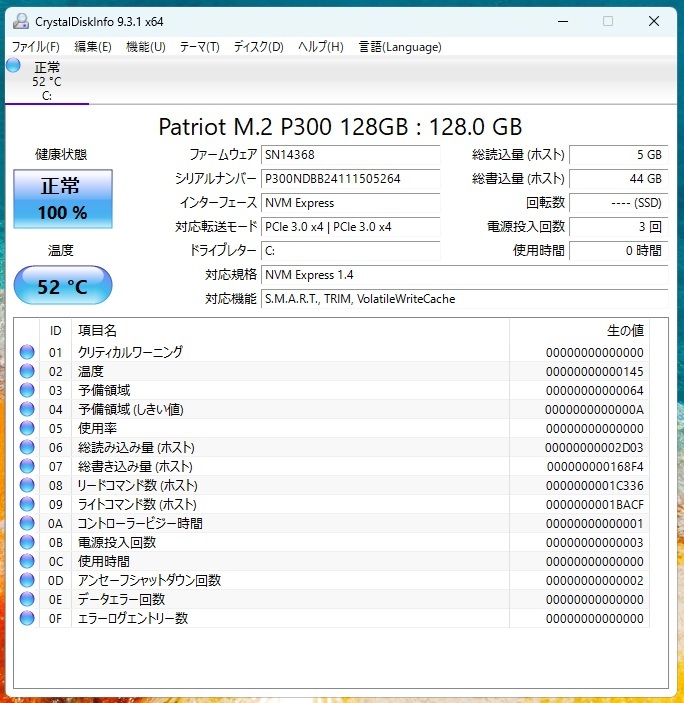Click status orb for 04 予備領域 (しきい値) row
Image resolution: width=684 pixels, height=703 pixels.
click(27, 409)
